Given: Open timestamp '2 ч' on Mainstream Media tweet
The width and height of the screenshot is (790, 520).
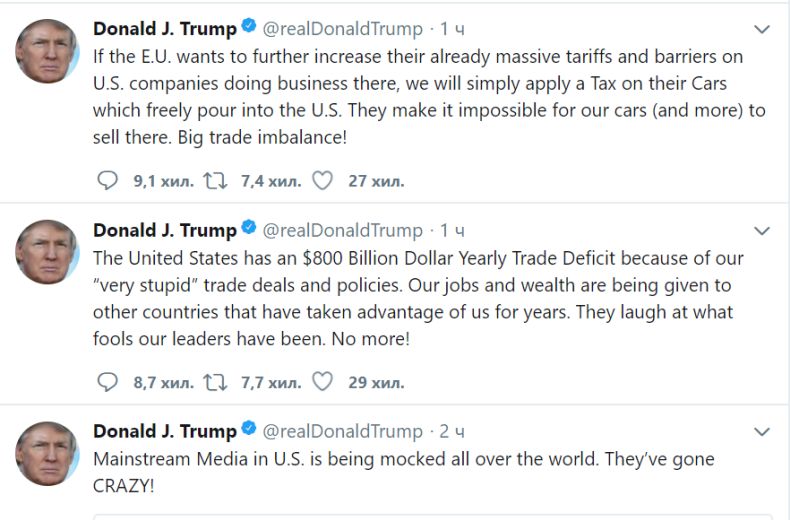Looking at the screenshot, I should point(452,432).
